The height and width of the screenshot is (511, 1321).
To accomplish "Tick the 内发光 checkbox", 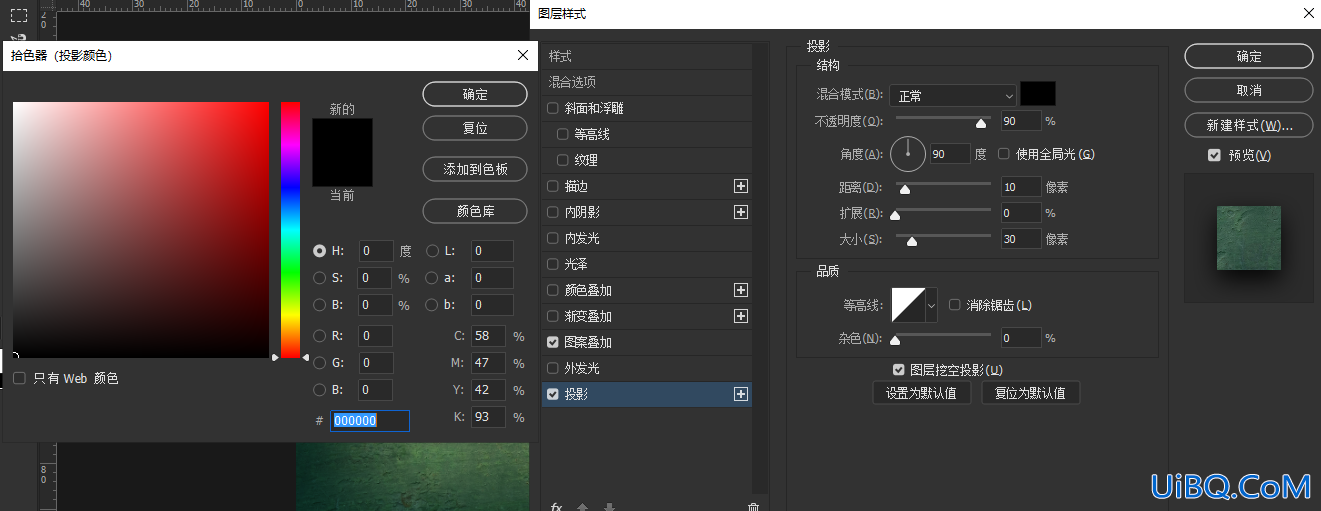I will coord(554,238).
